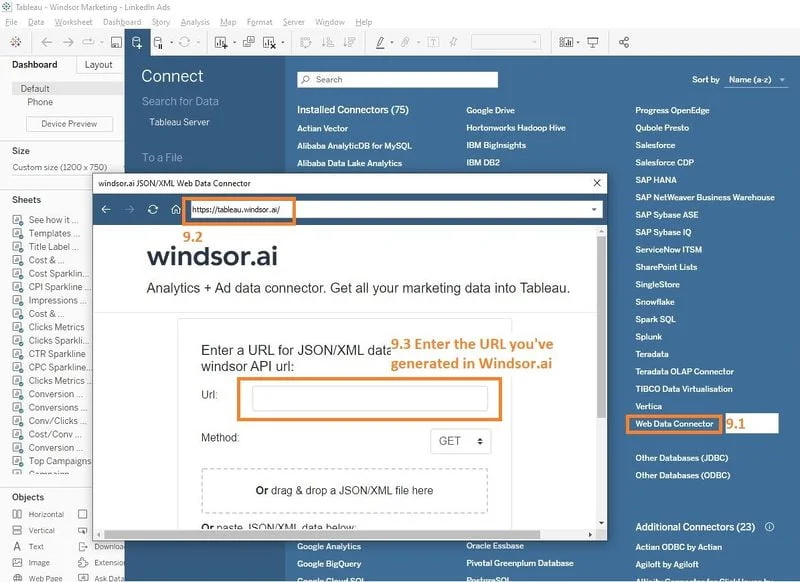Screen dimensions: 800x582
Task: Select the Default device layout
Action: [67, 88]
